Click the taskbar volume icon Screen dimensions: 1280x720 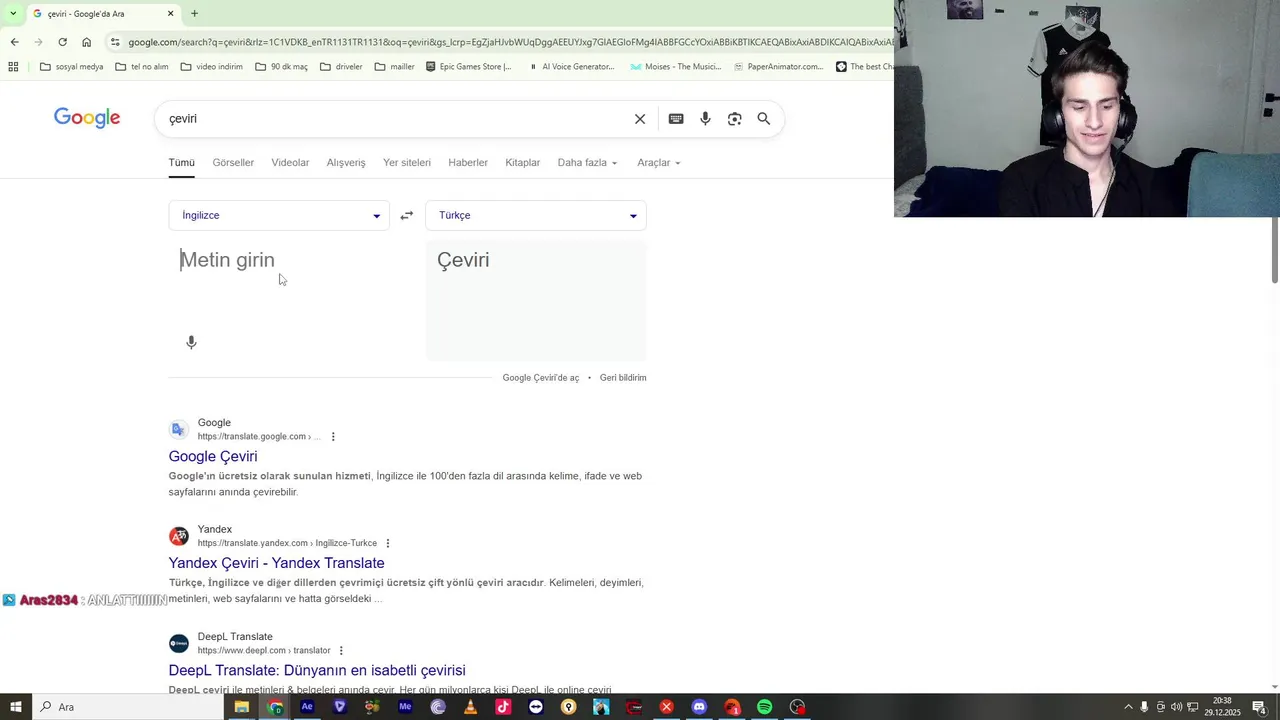pos(1177,707)
